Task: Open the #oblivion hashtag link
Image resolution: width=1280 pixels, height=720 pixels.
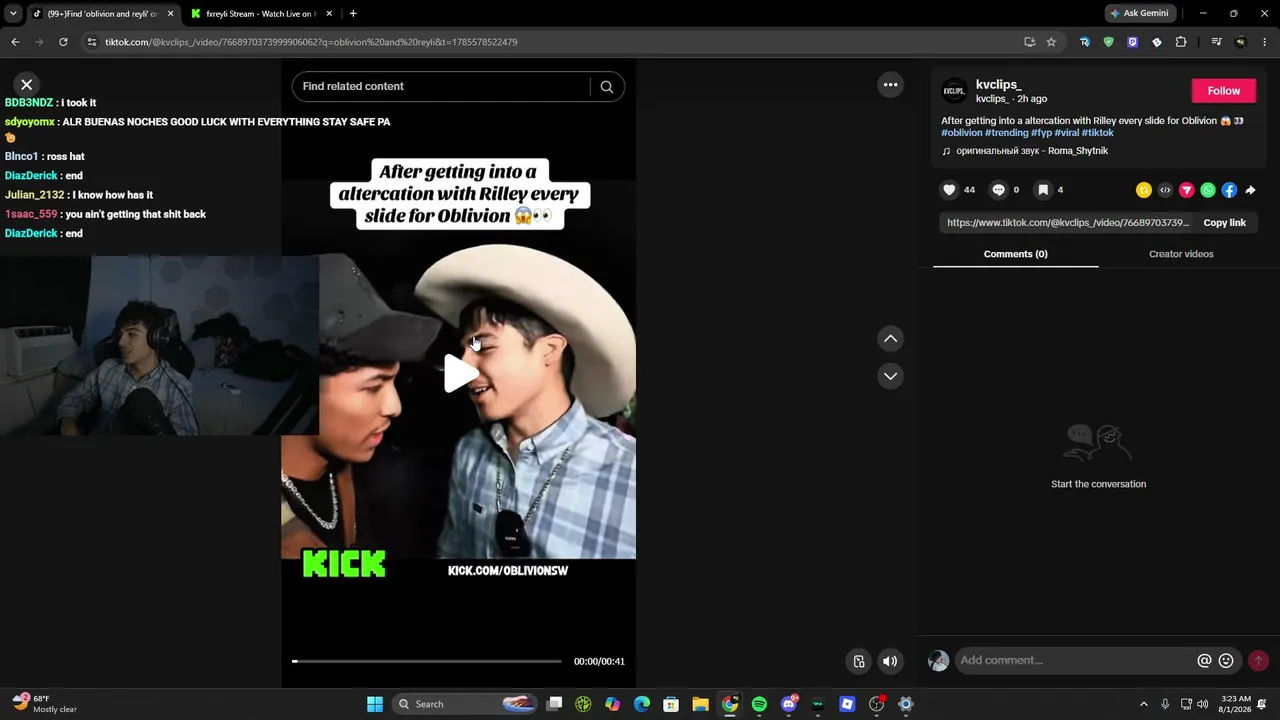Action: (962, 133)
